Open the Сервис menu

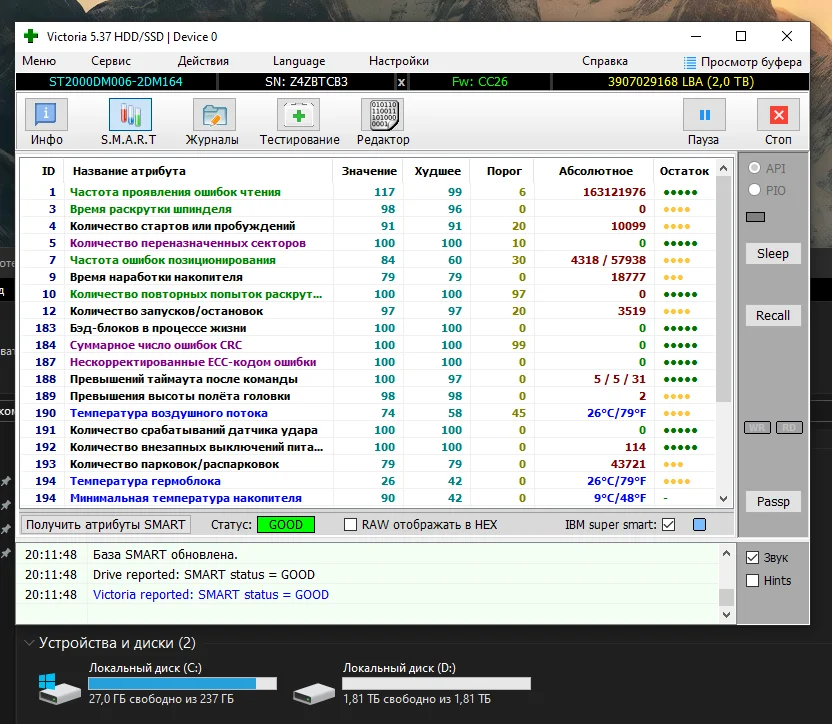click(x=111, y=61)
